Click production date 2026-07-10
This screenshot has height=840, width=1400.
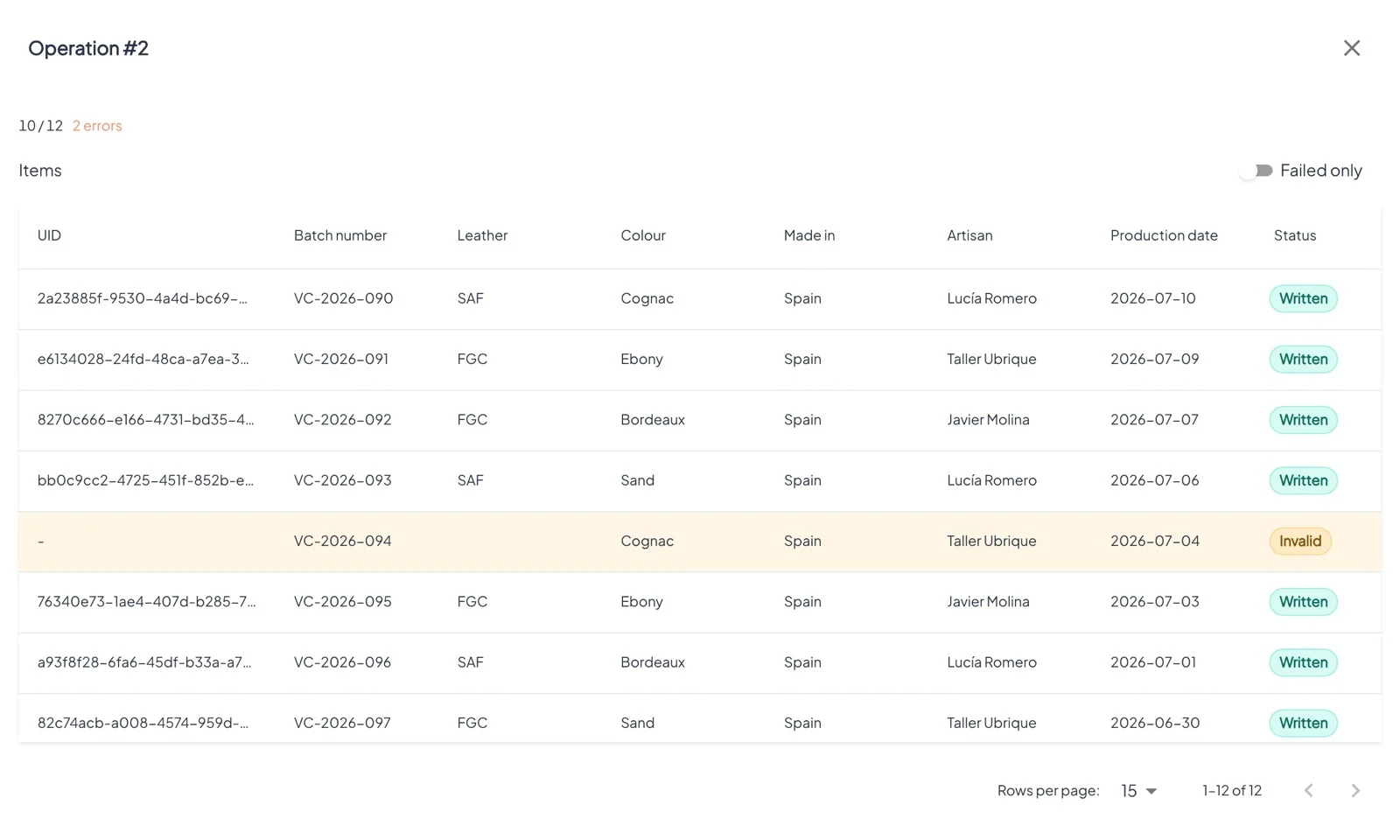[x=1152, y=299]
